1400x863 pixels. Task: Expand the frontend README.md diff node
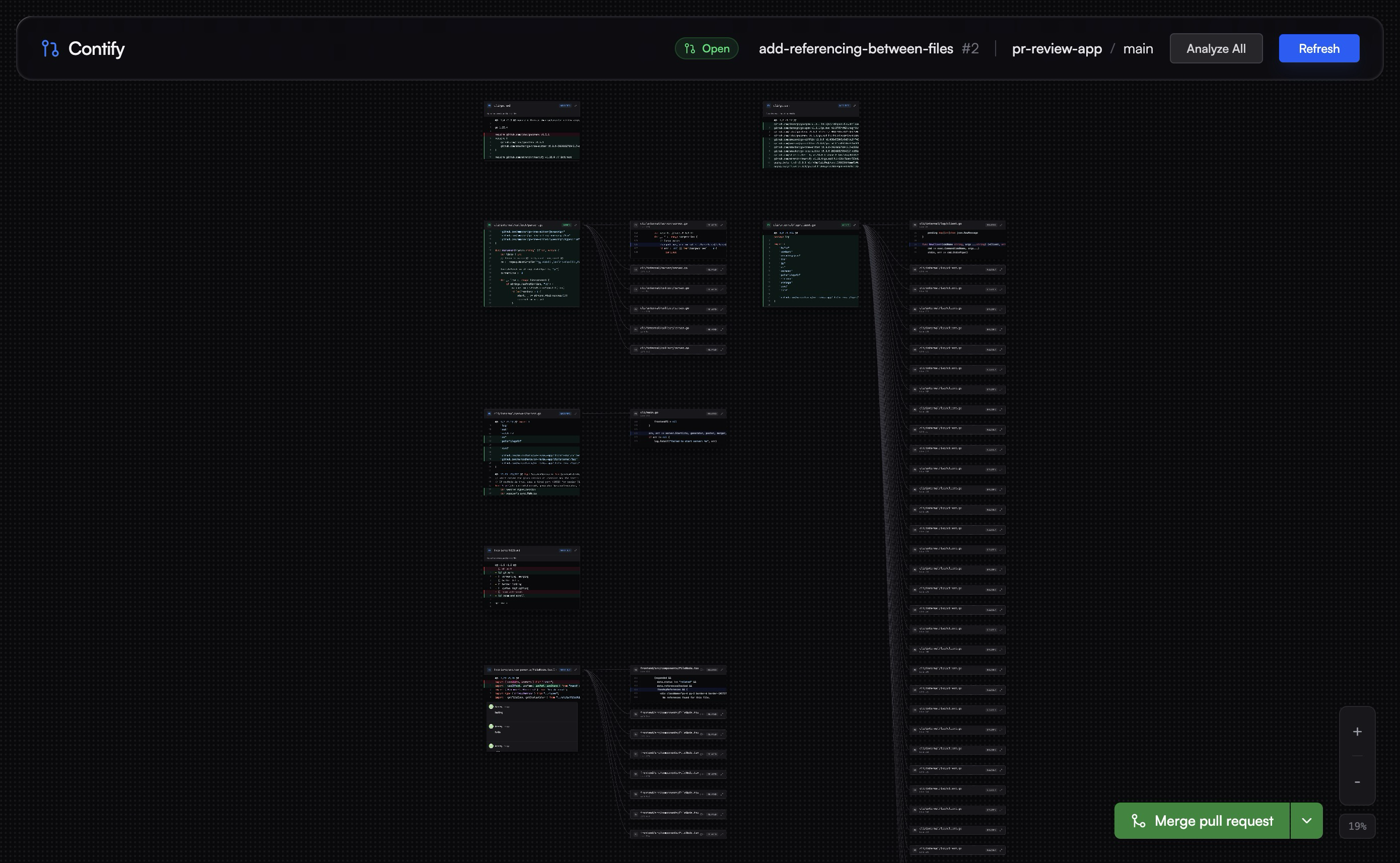pos(575,550)
